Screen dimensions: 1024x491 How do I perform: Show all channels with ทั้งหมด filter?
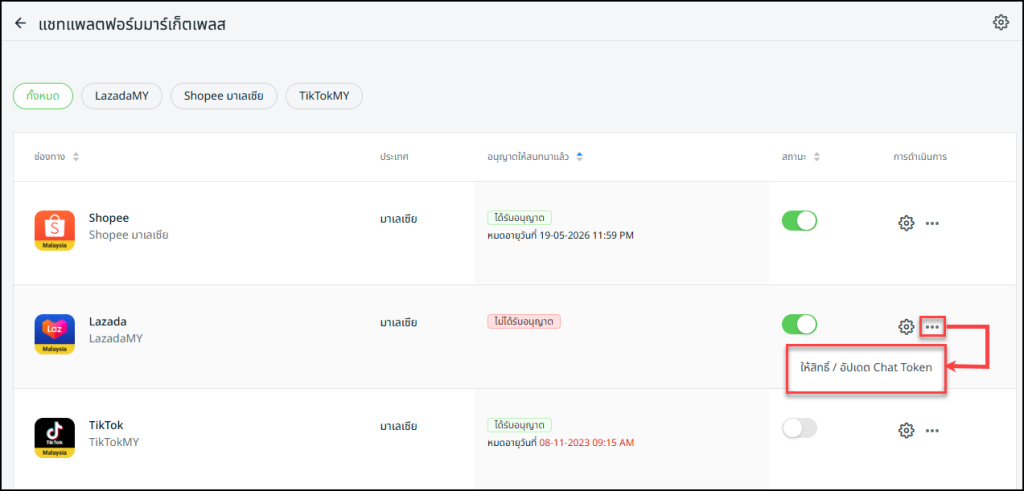(x=43, y=96)
